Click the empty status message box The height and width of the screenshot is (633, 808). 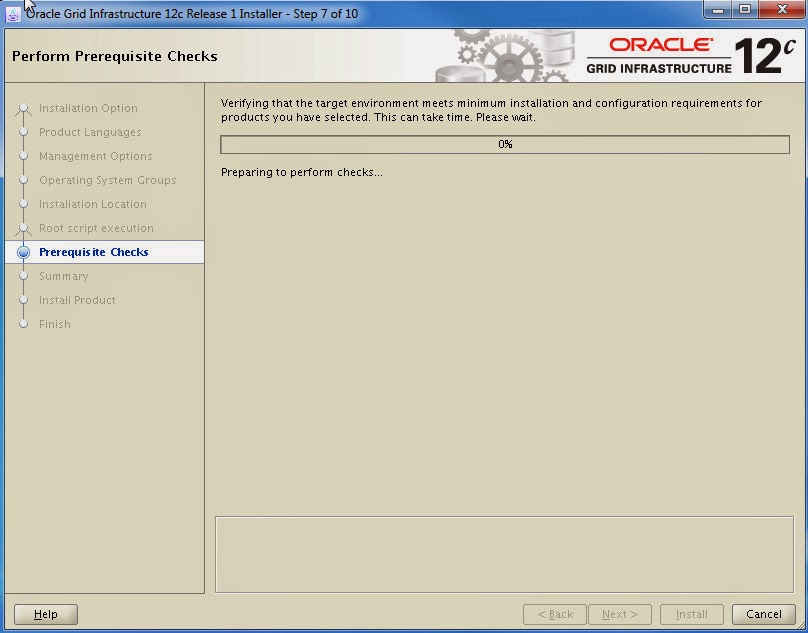(x=505, y=552)
